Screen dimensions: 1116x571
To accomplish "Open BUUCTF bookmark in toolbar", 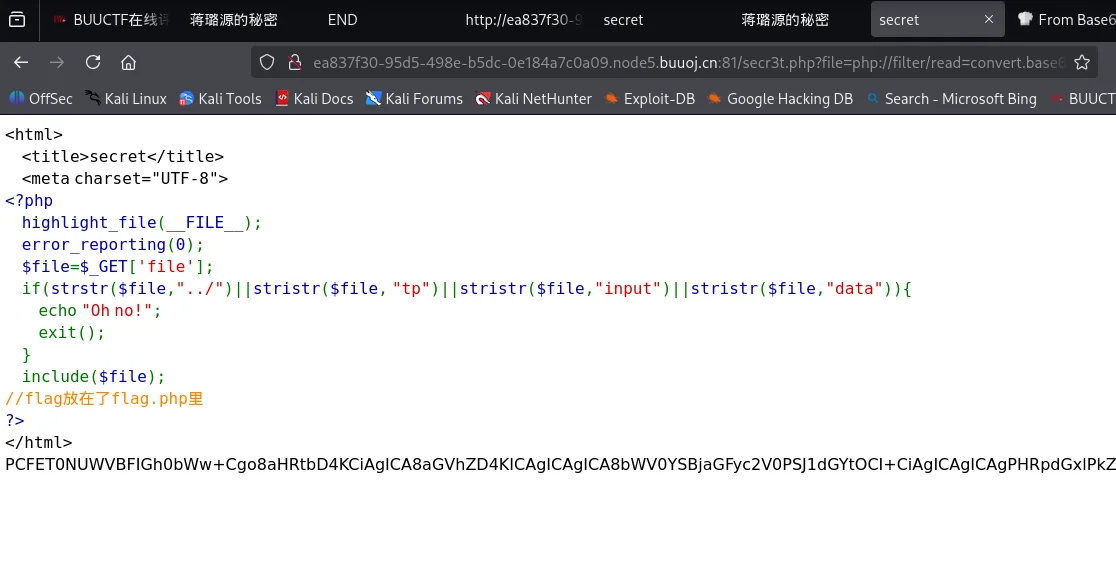I will [1083, 99].
